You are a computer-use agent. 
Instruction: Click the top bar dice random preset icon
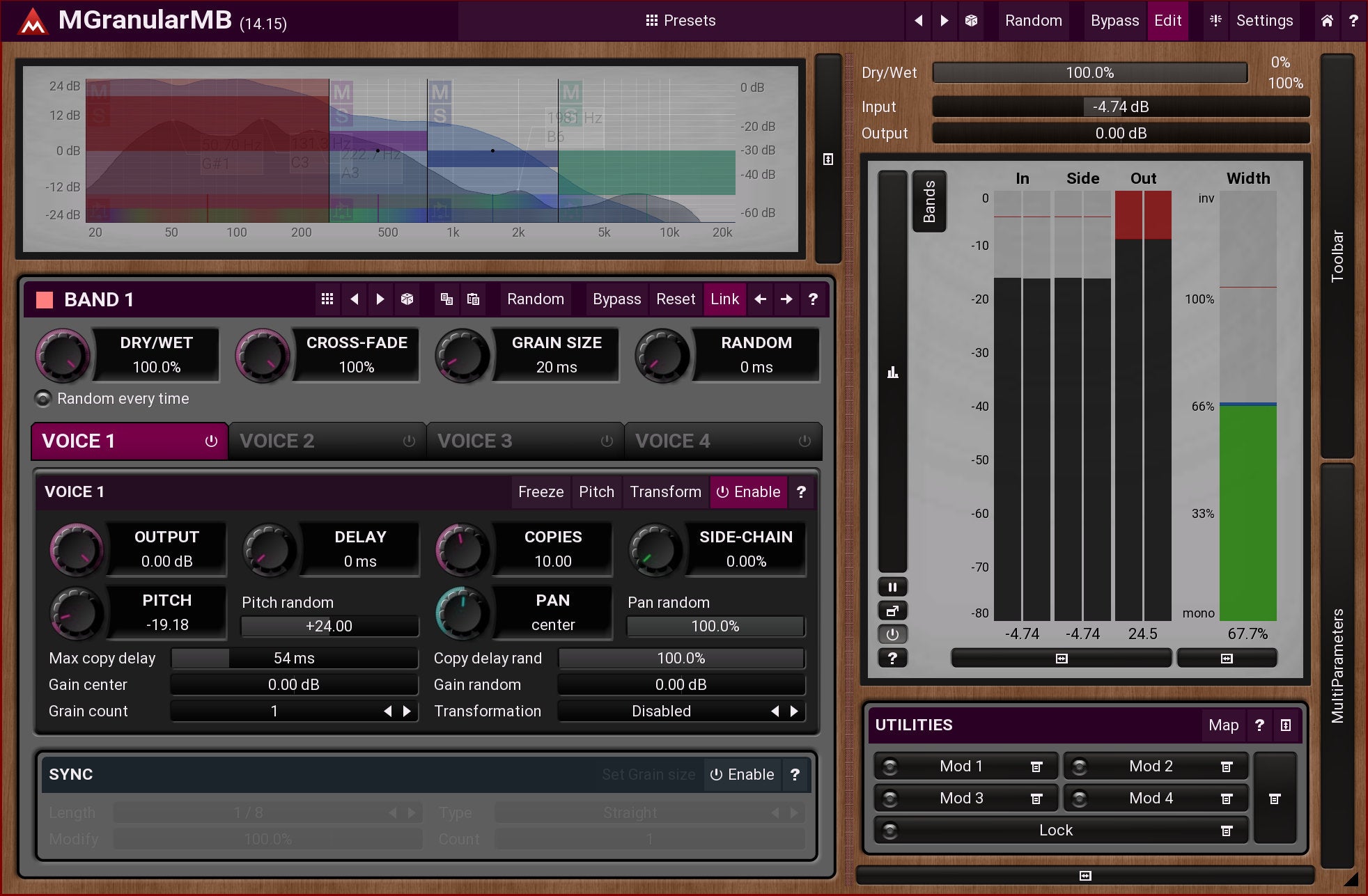click(x=971, y=21)
